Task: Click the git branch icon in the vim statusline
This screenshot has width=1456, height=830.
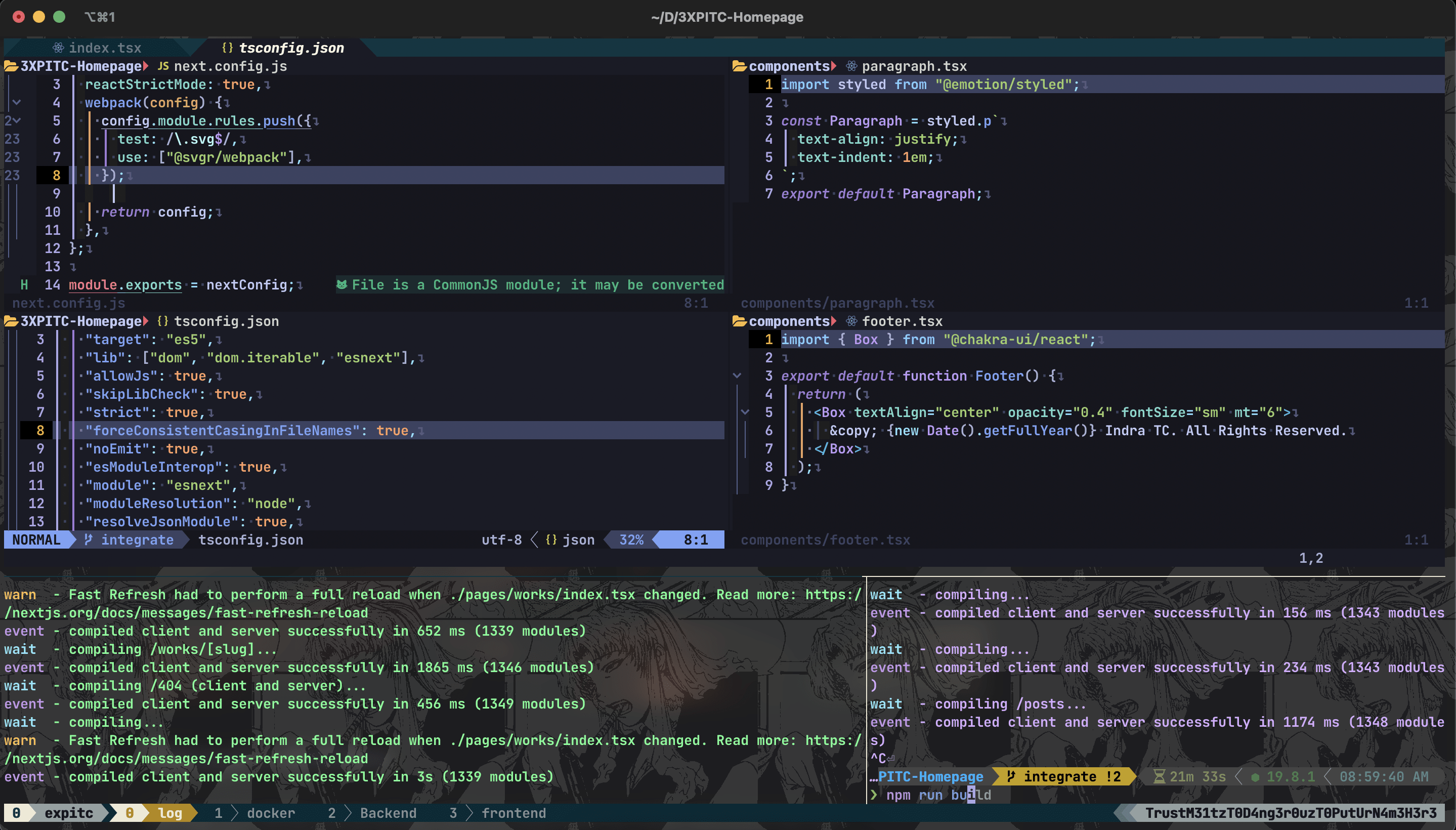Action: pos(89,539)
